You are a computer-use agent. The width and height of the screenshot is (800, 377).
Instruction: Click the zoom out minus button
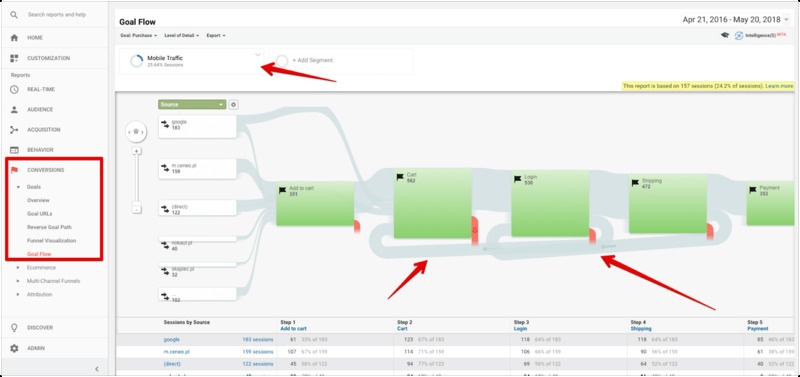click(137, 209)
